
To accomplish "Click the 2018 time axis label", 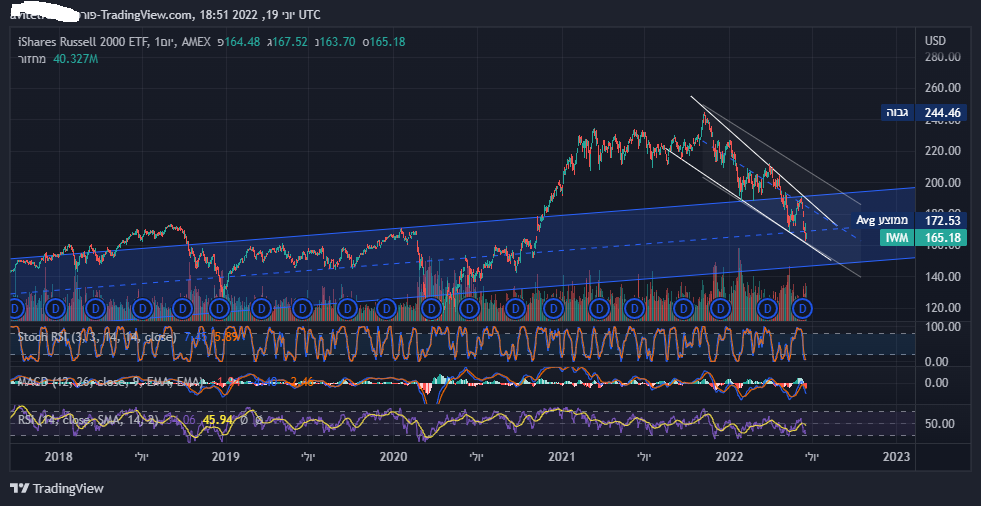I will (59, 457).
